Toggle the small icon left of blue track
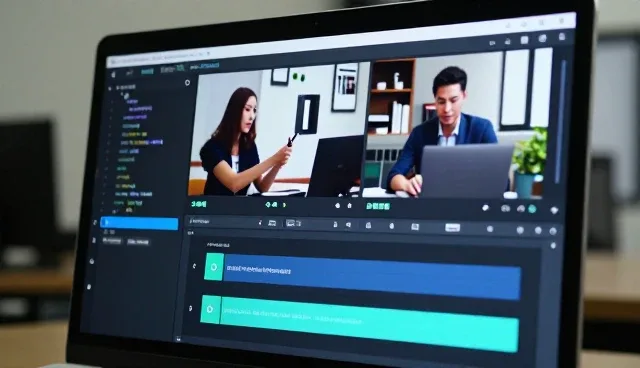 tap(195, 266)
